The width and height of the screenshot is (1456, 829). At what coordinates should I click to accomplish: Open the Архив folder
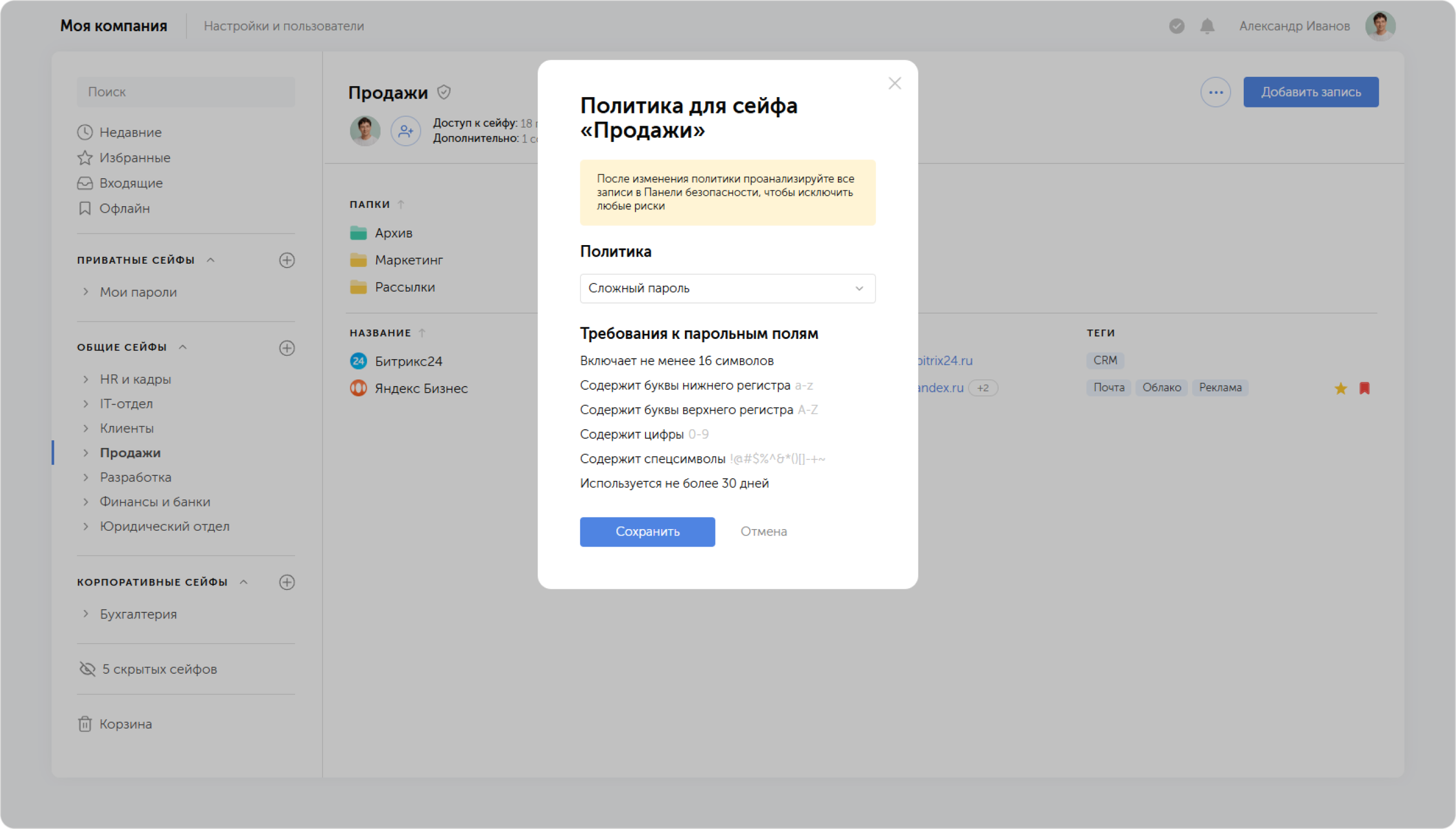click(x=393, y=234)
